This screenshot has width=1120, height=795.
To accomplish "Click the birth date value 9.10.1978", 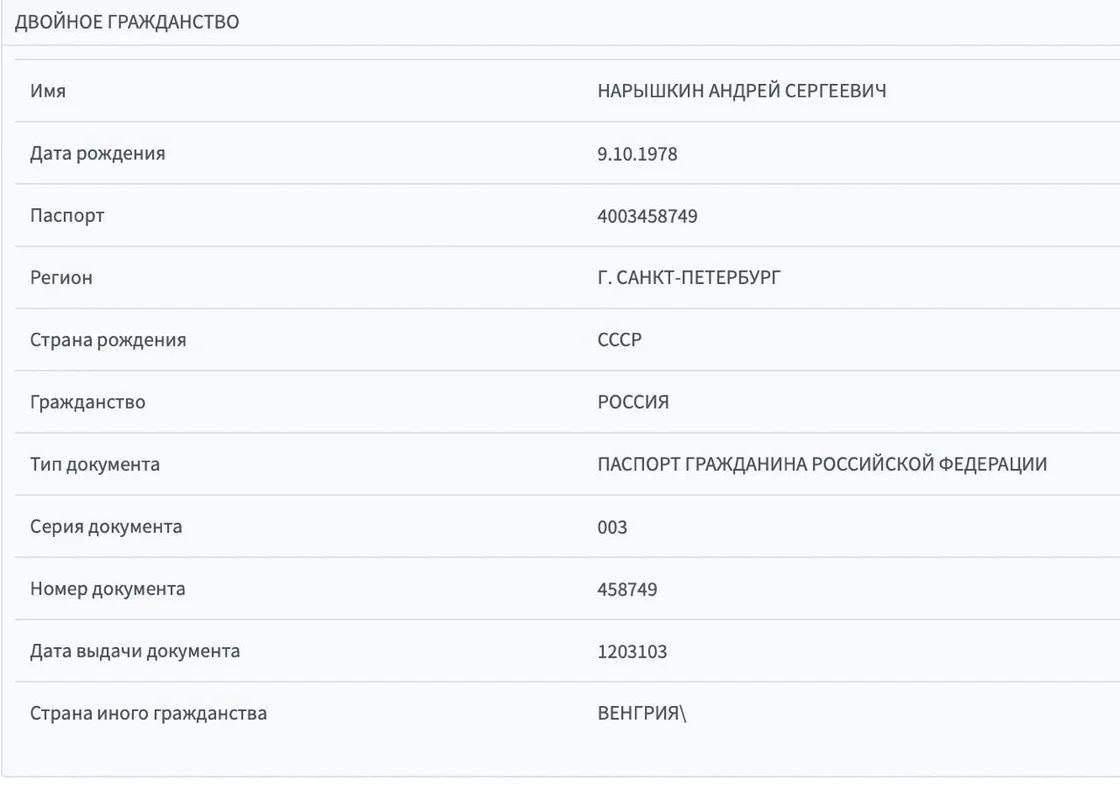I will [637, 154].
